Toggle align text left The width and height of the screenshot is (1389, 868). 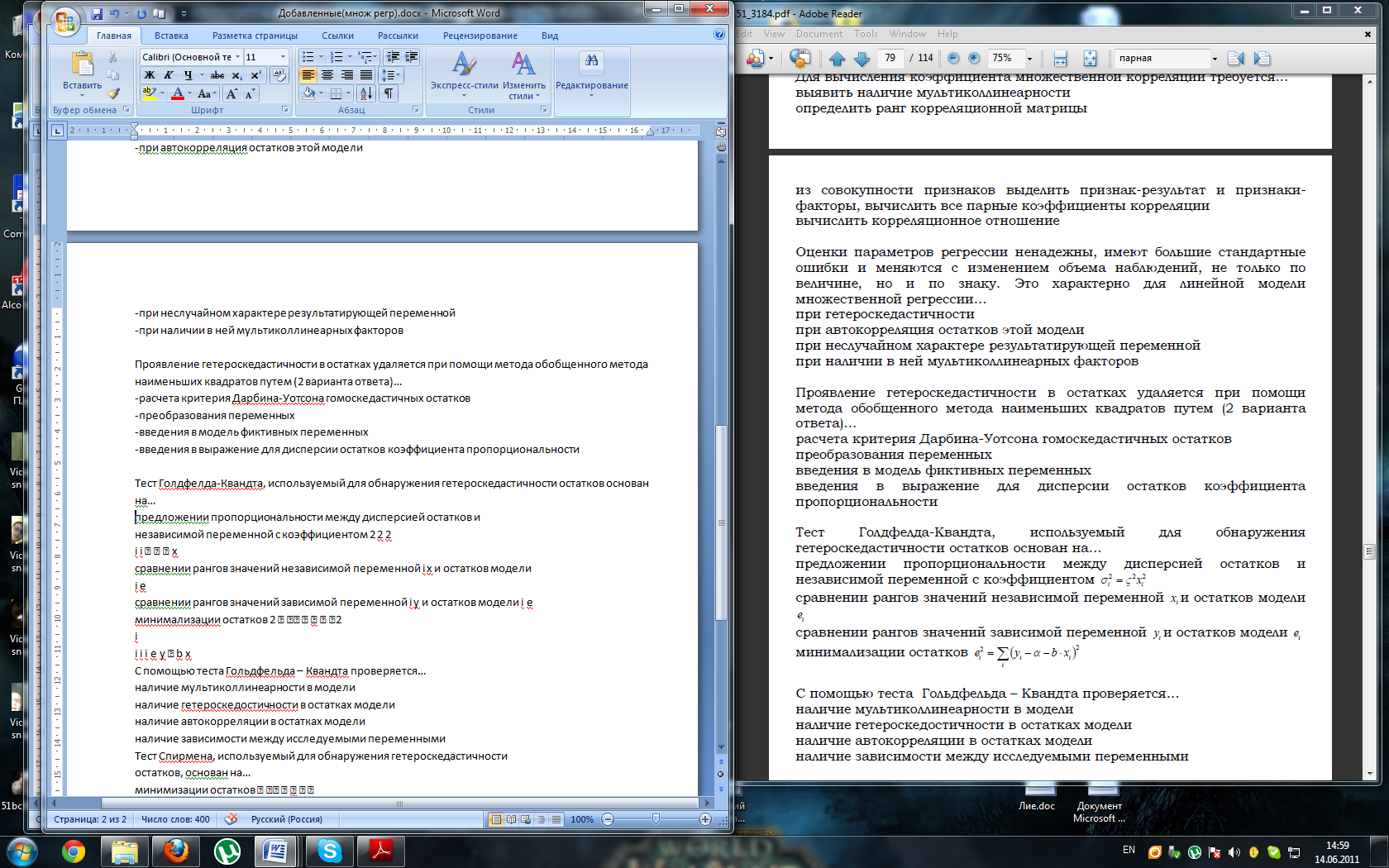coord(308,75)
